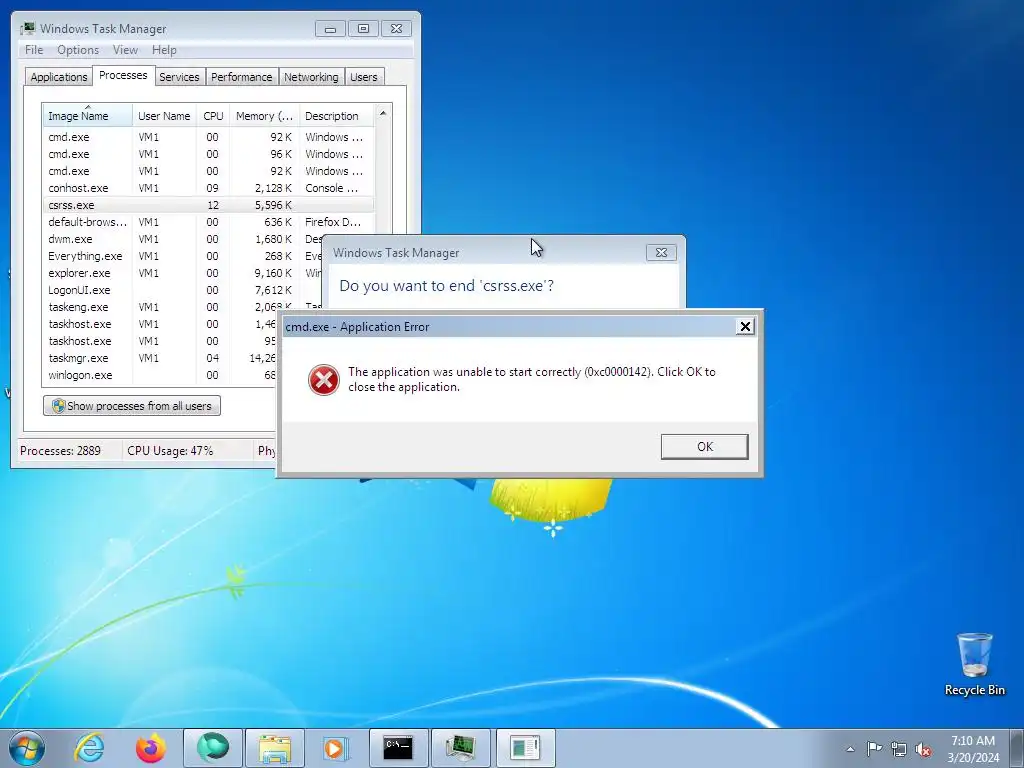
Task: Open the Help menu in Task Manager
Action: [164, 50]
